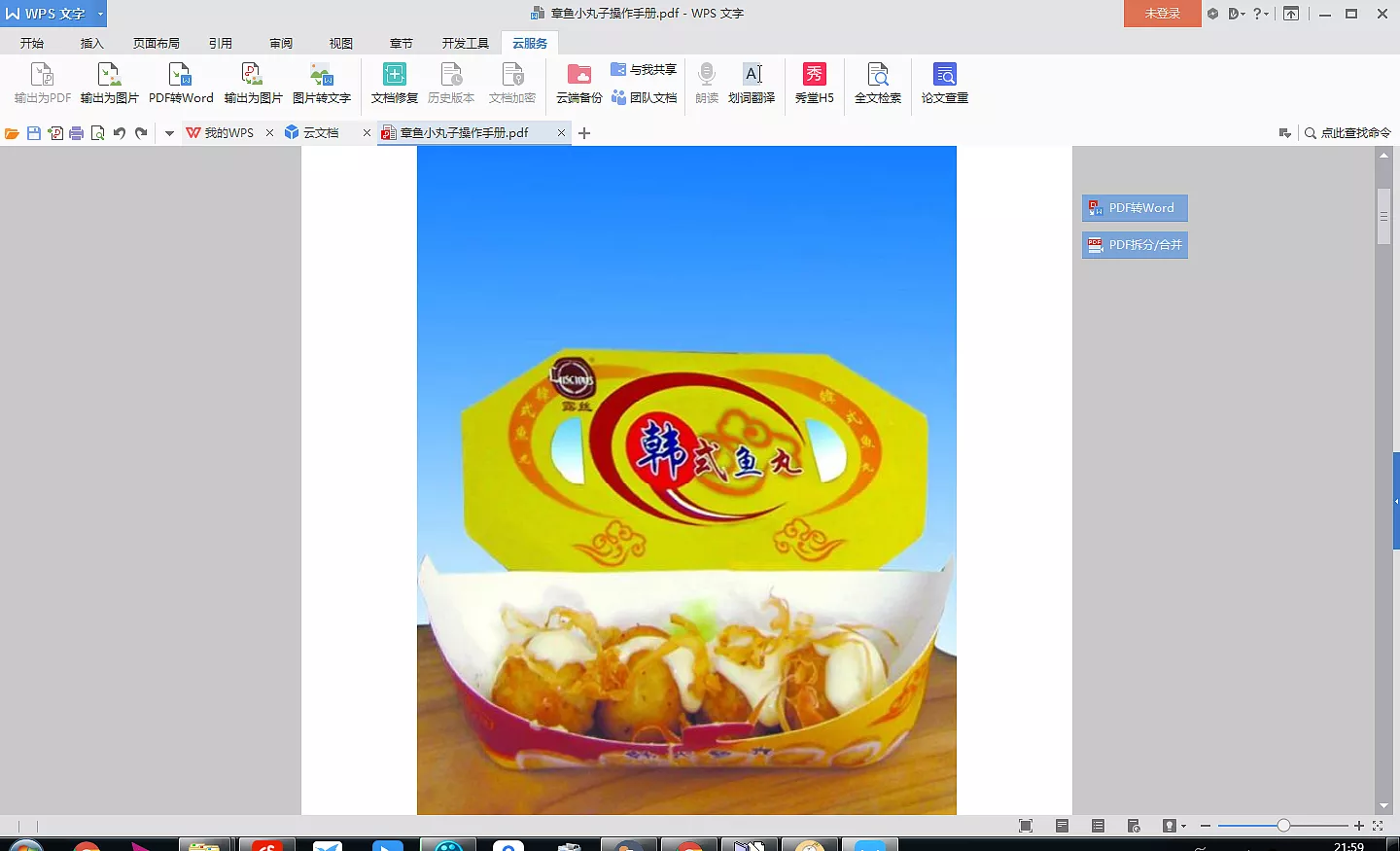
Task: Click the export-to-PDF quick toolbar icon
Action: (x=55, y=133)
